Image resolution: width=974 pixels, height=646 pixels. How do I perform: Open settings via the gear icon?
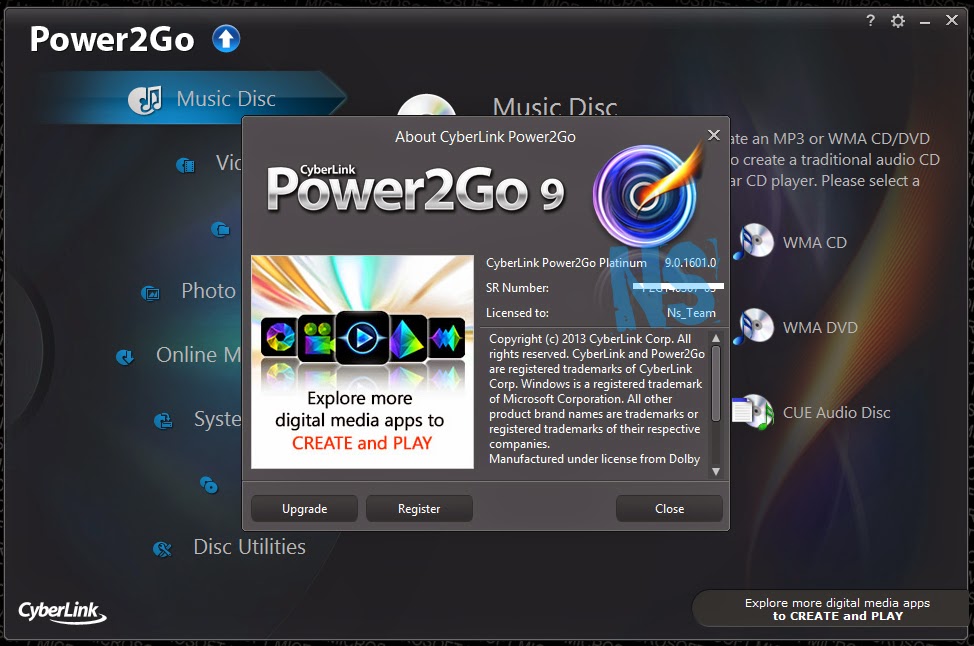pyautogui.click(x=897, y=20)
